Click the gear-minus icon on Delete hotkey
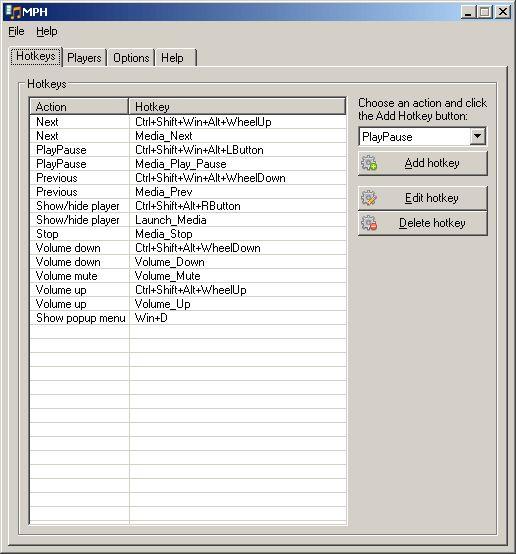516x554 pixels. coord(369,223)
